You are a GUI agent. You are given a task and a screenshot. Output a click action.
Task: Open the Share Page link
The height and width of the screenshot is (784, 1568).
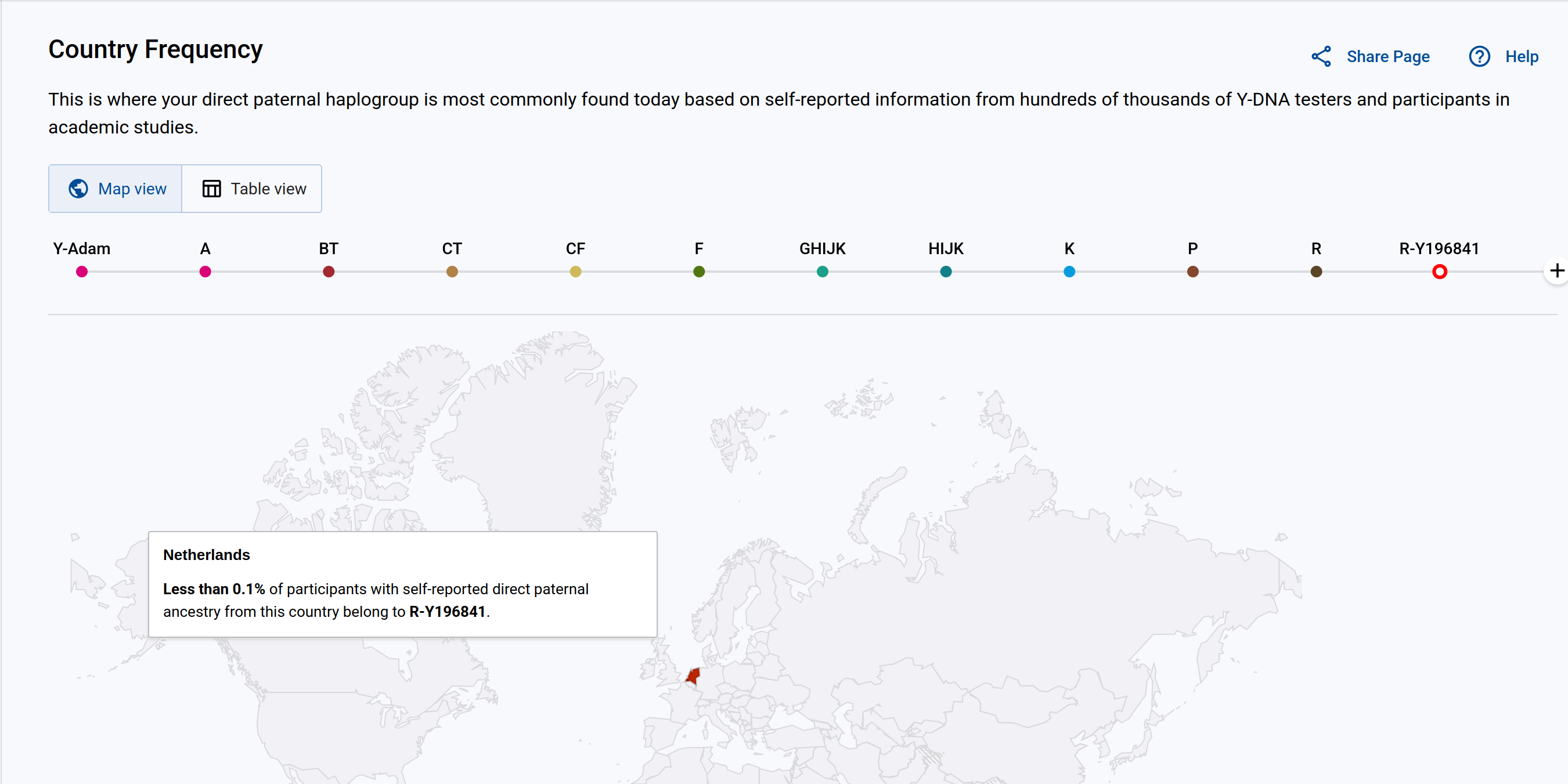pyautogui.click(x=1387, y=57)
